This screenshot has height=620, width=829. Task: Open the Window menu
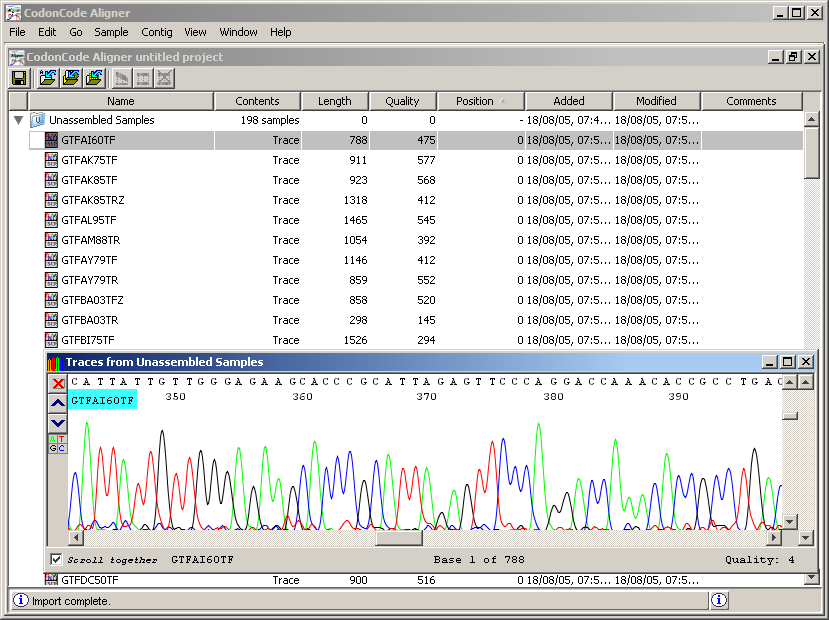[x=238, y=32]
